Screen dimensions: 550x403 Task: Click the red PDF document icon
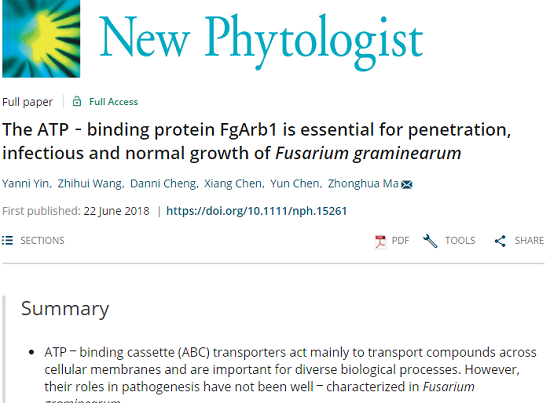click(x=380, y=241)
